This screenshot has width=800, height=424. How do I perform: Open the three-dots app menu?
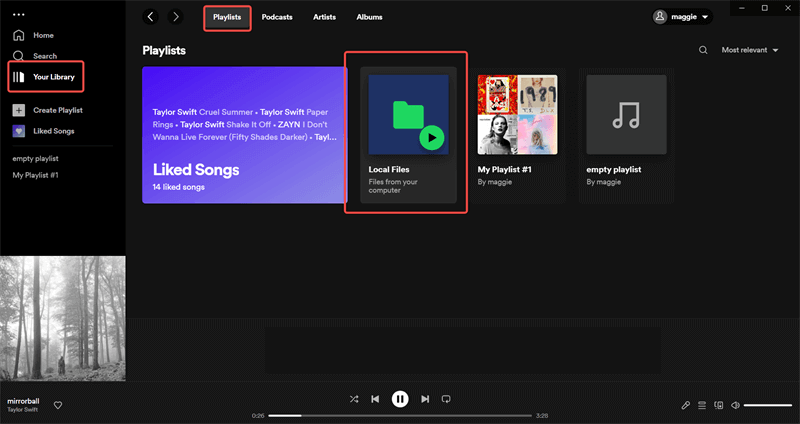[x=17, y=14]
